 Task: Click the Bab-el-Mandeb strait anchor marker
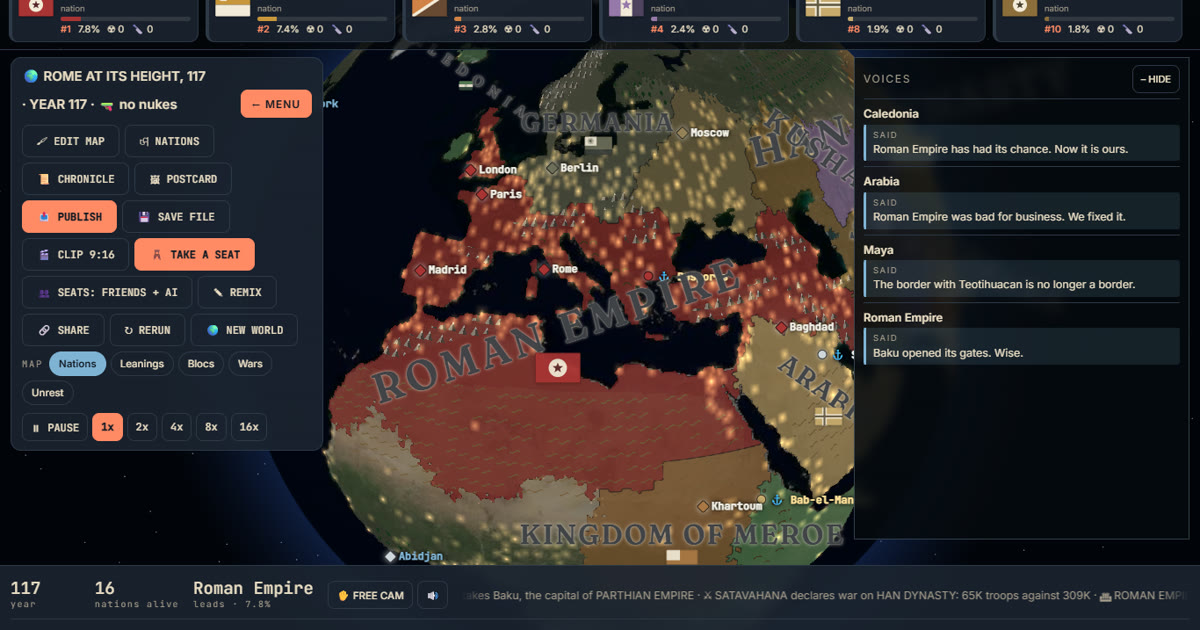(x=776, y=499)
